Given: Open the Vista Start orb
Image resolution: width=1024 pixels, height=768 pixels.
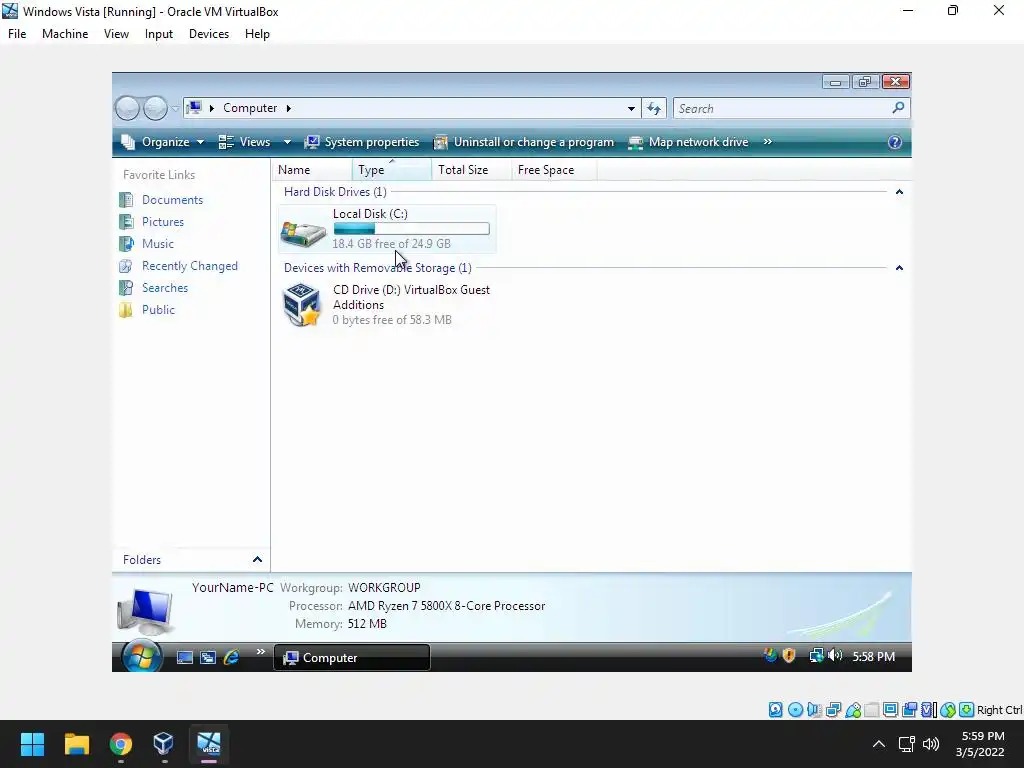Looking at the screenshot, I should click(x=142, y=656).
